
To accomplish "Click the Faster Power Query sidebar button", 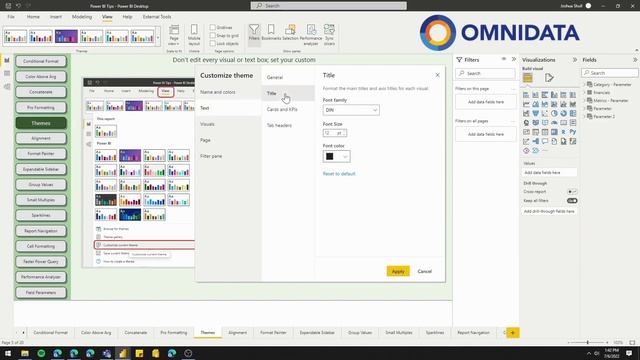I will point(41,261).
